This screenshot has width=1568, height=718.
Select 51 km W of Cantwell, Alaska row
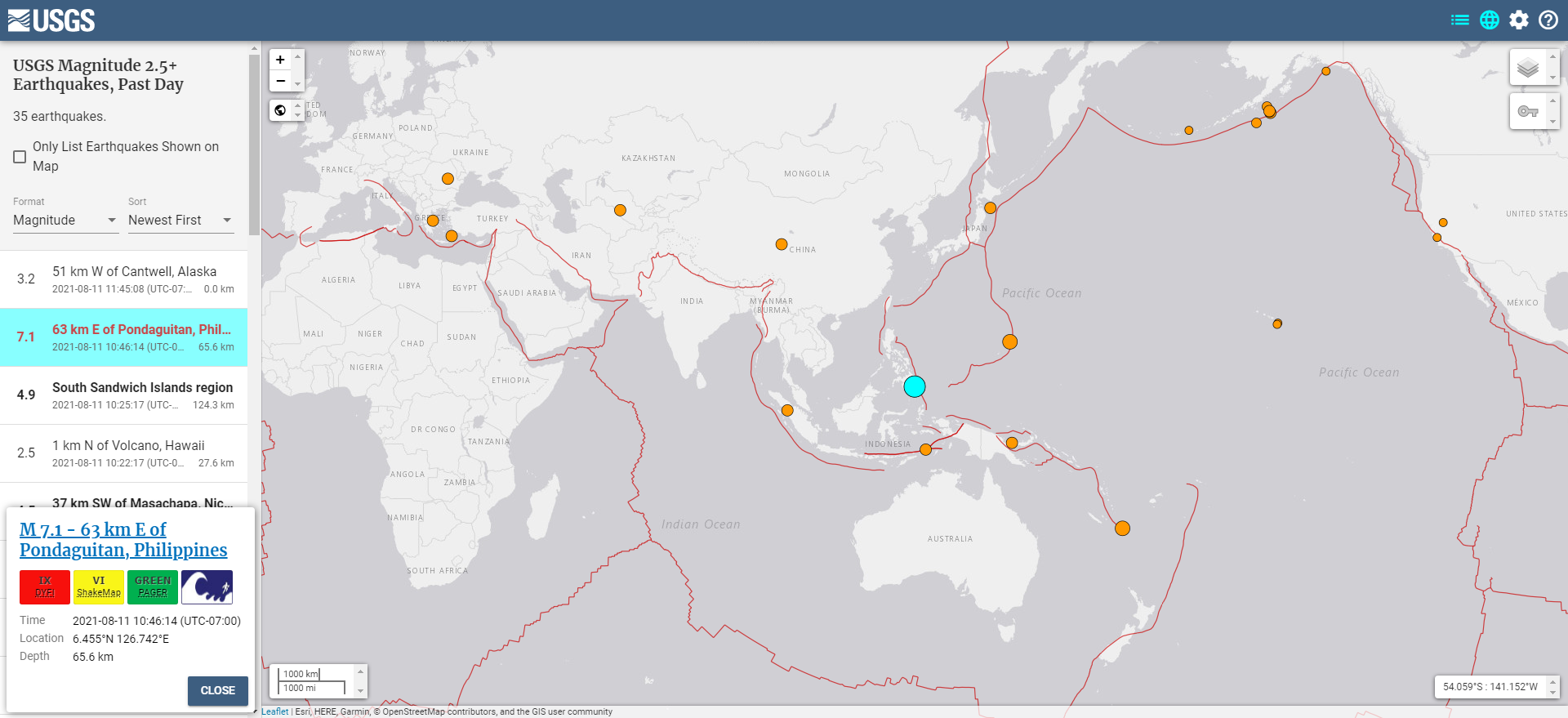coord(123,279)
